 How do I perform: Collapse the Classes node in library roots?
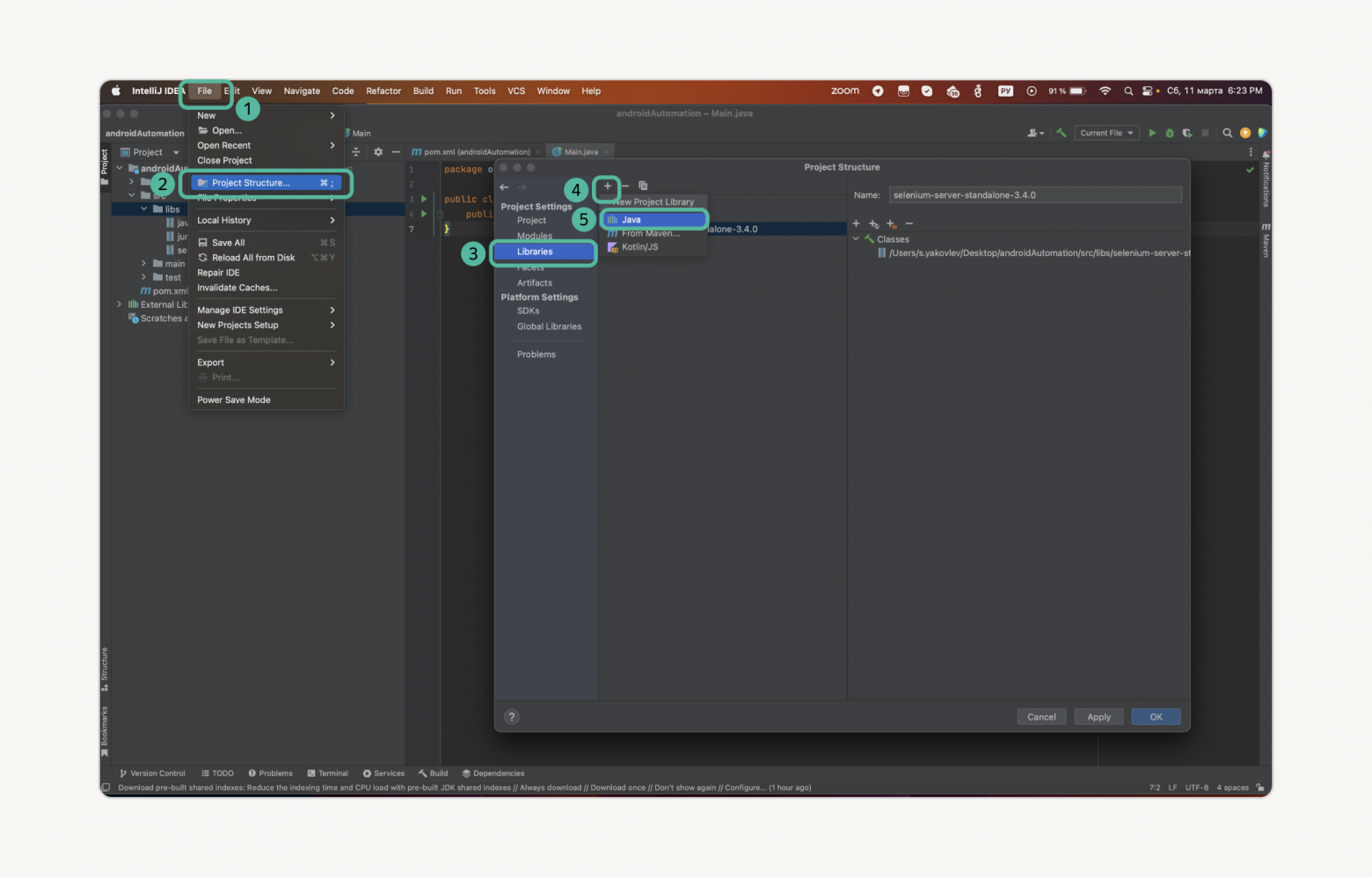[x=856, y=239]
